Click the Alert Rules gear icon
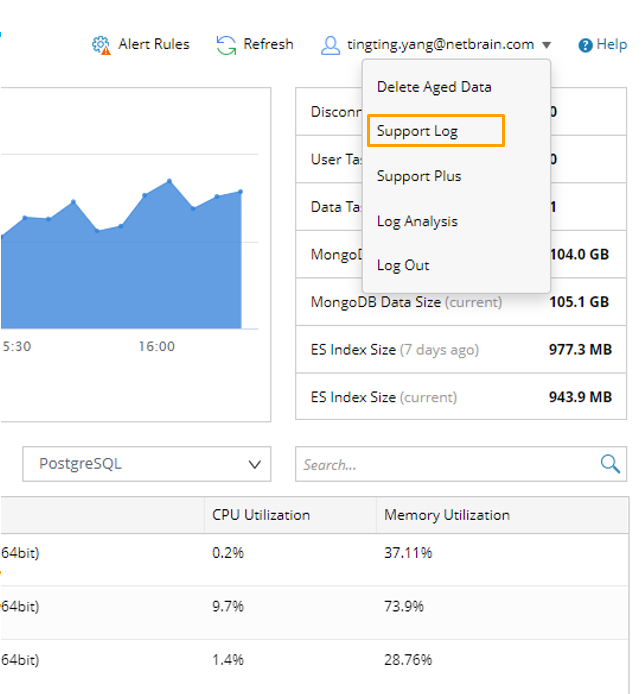 click(x=101, y=45)
